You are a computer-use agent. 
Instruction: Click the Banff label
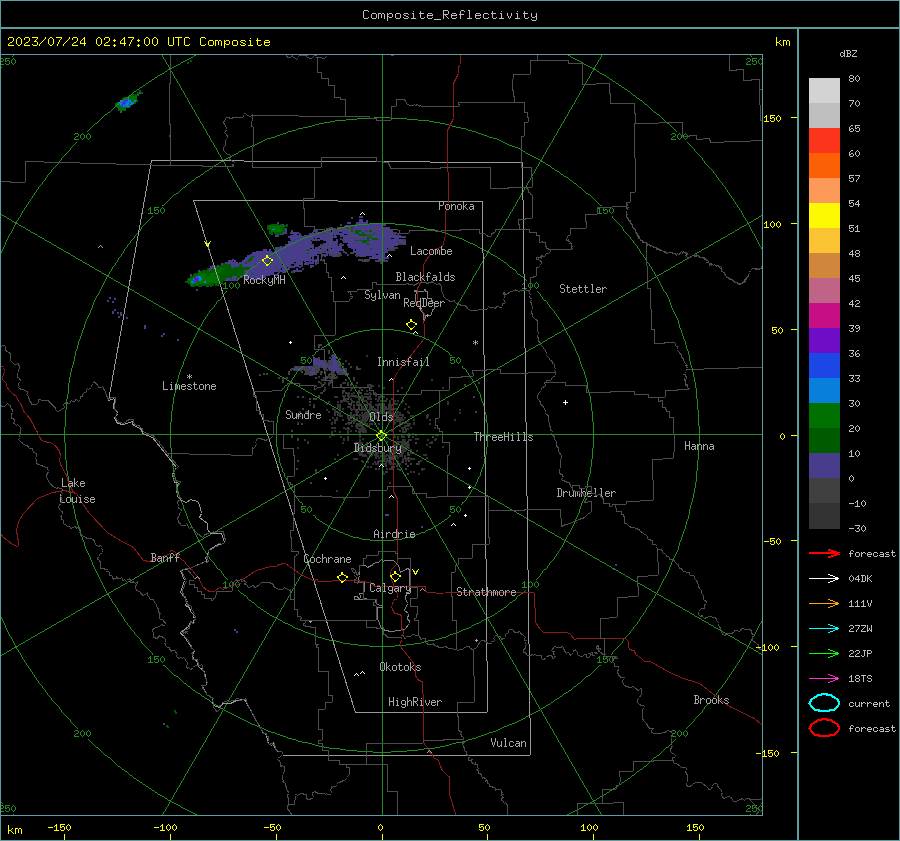(165, 557)
